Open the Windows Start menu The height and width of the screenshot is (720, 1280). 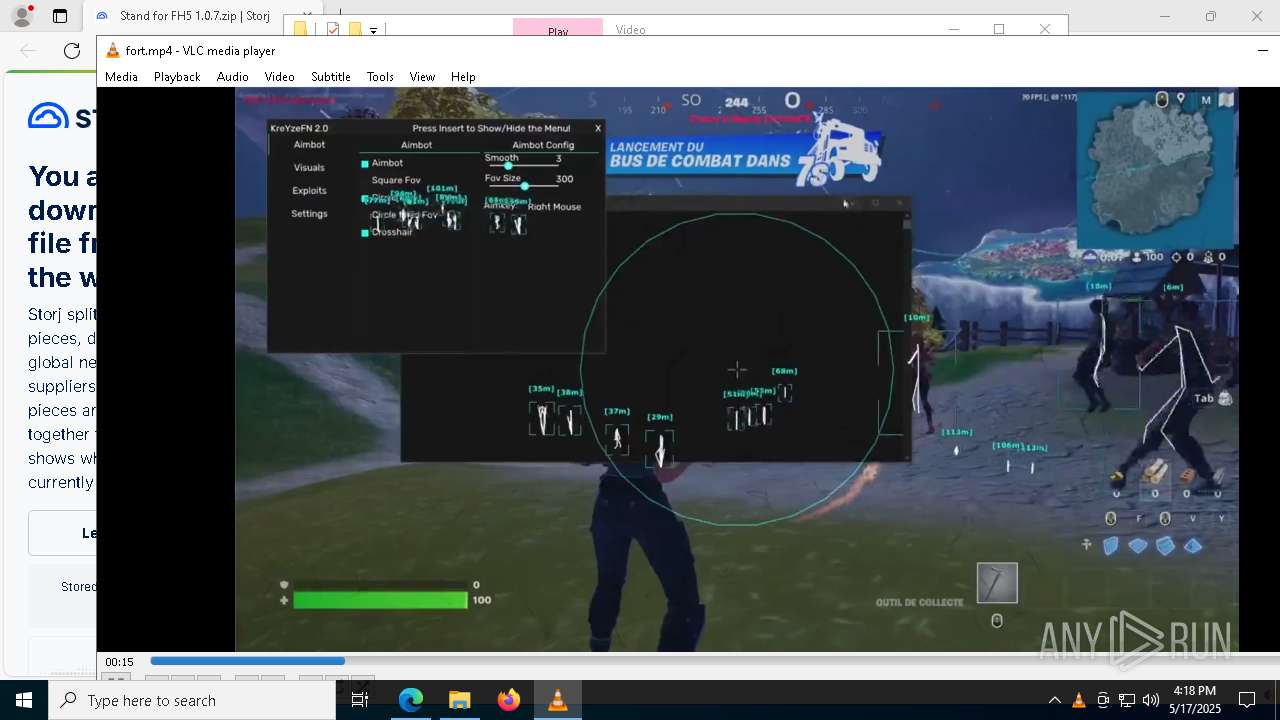pos(24,700)
